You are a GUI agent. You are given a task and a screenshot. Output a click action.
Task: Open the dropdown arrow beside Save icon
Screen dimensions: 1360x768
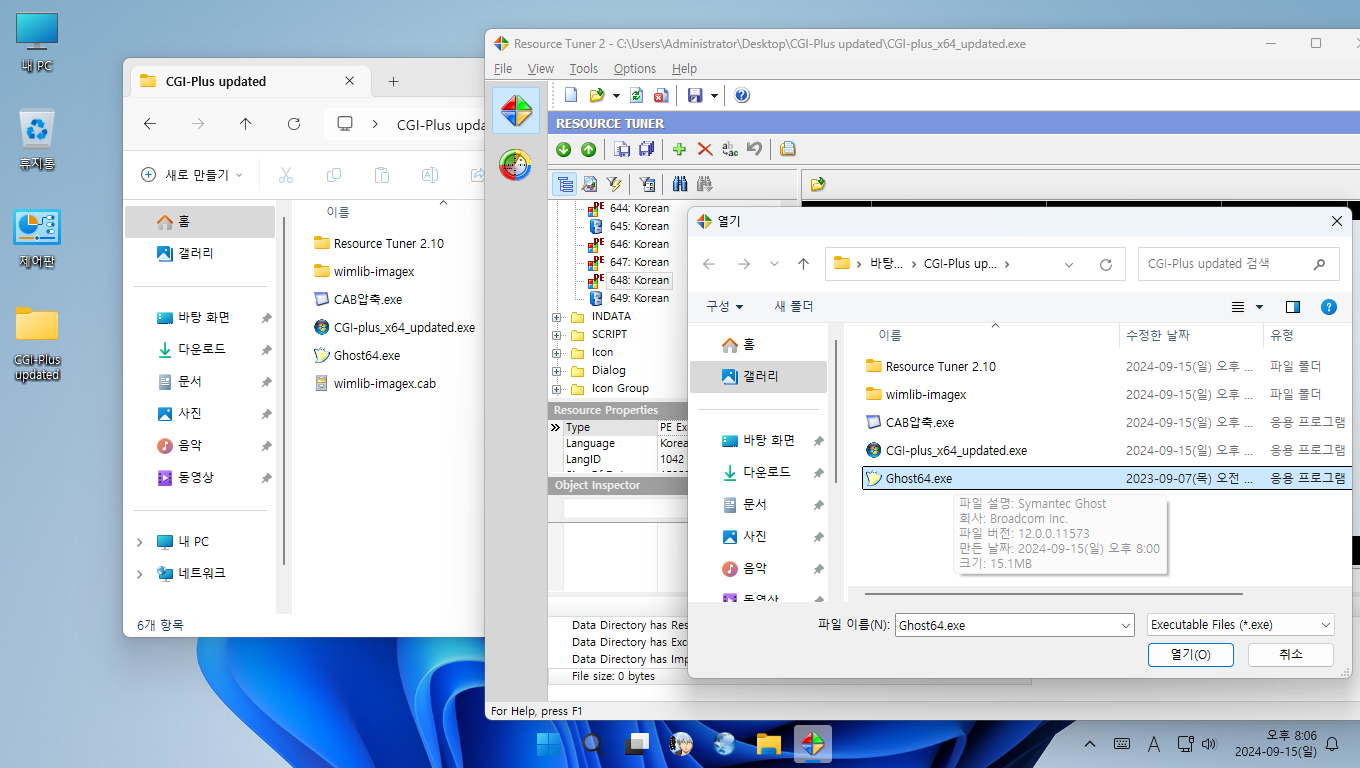714,96
